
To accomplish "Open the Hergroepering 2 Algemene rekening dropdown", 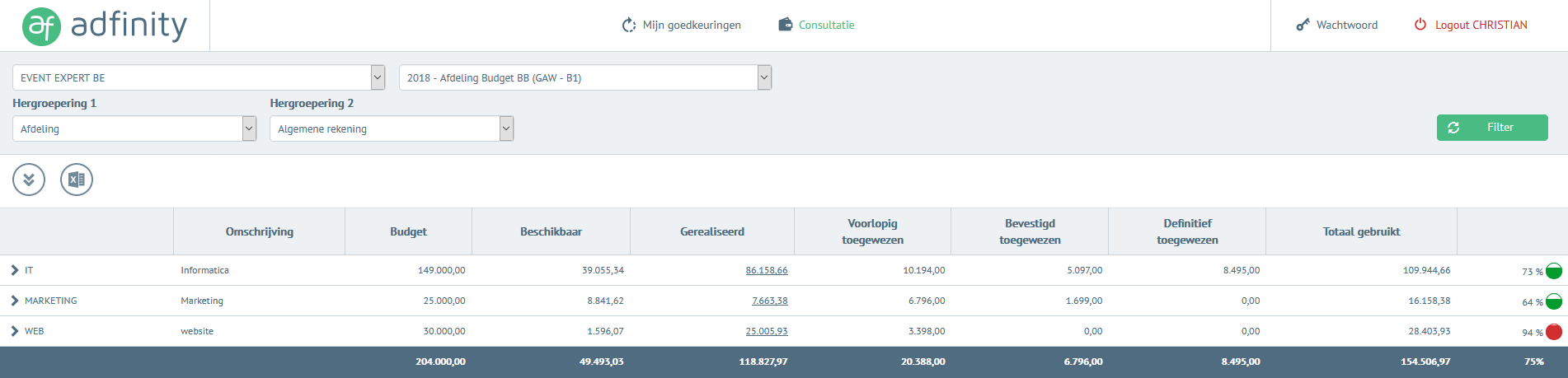I will pyautogui.click(x=392, y=129).
